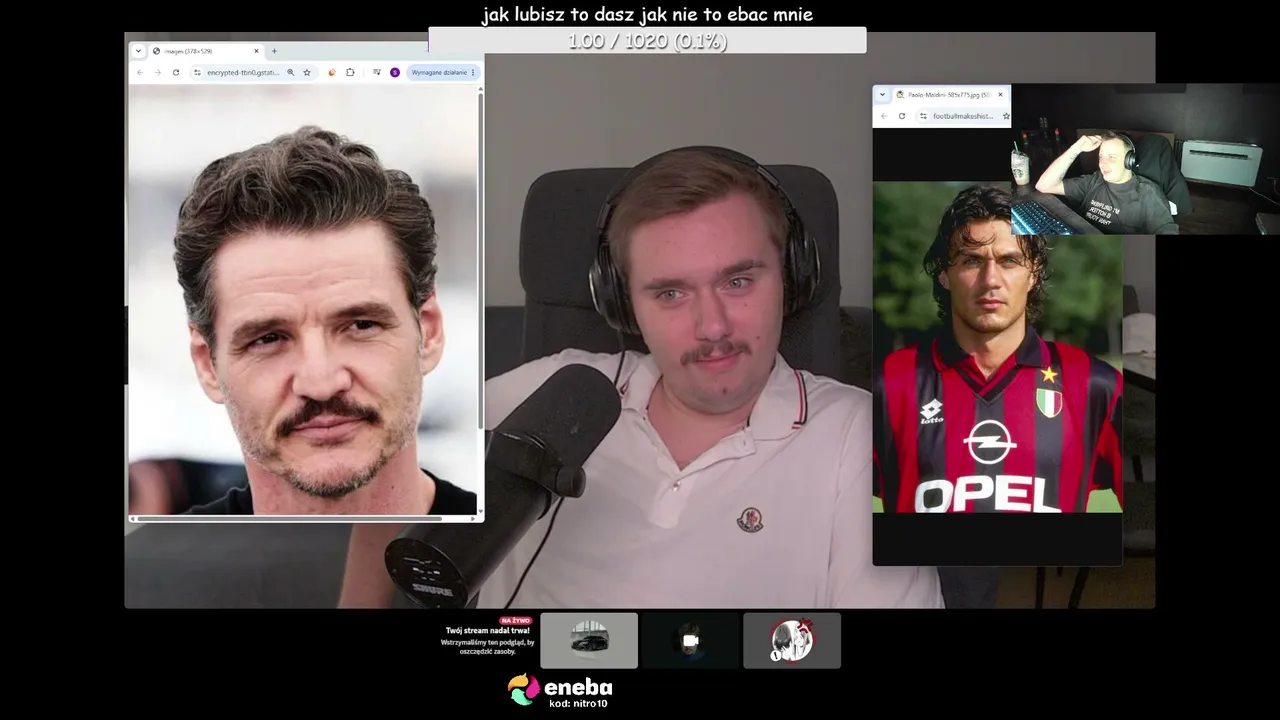Image resolution: width=1280 pixels, height=720 pixels.
Task: Open site info for the footballmakeshistory address
Action: (x=923, y=116)
